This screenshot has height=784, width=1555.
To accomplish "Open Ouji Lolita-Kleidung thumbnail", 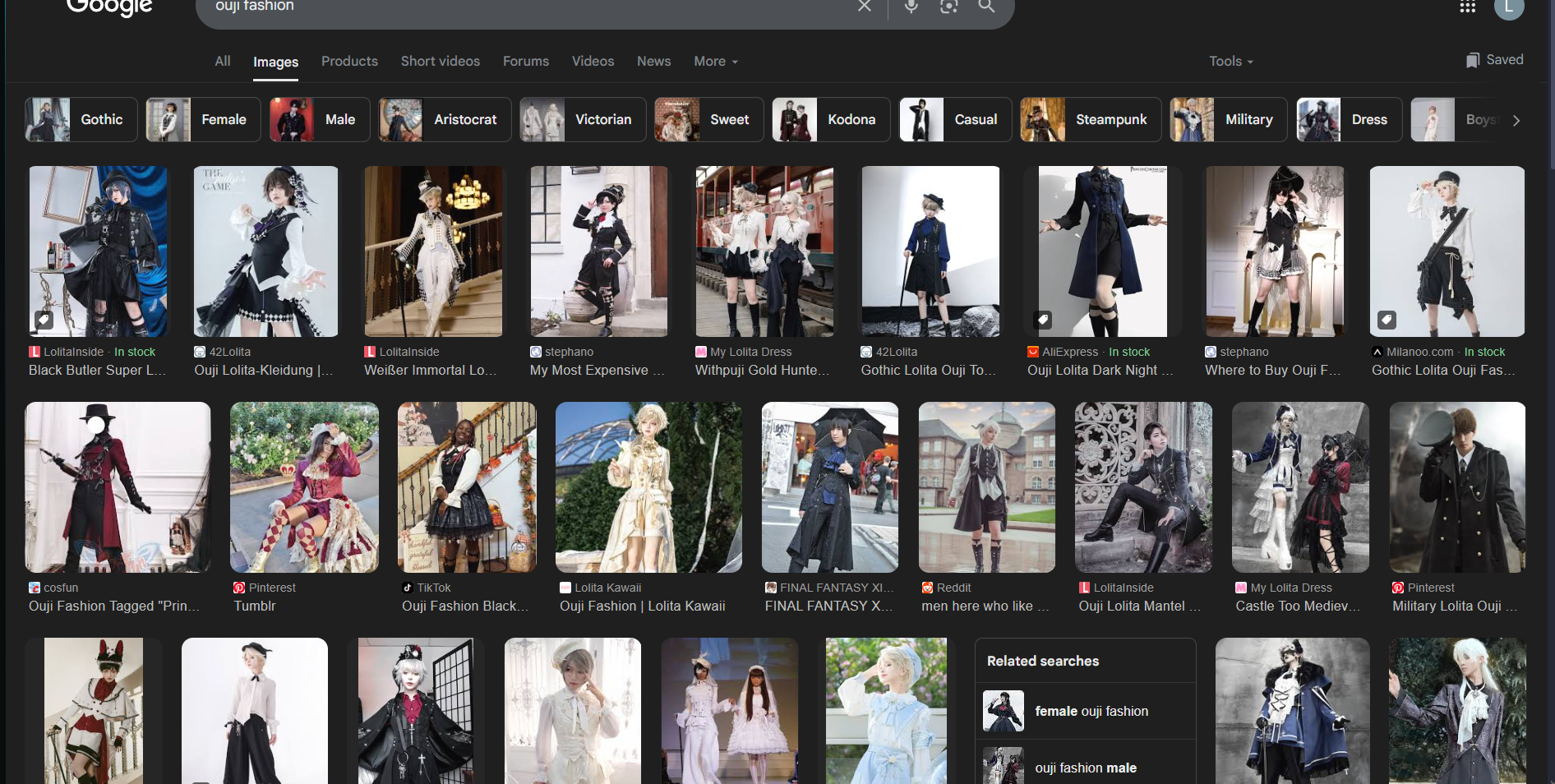I will [265, 251].
